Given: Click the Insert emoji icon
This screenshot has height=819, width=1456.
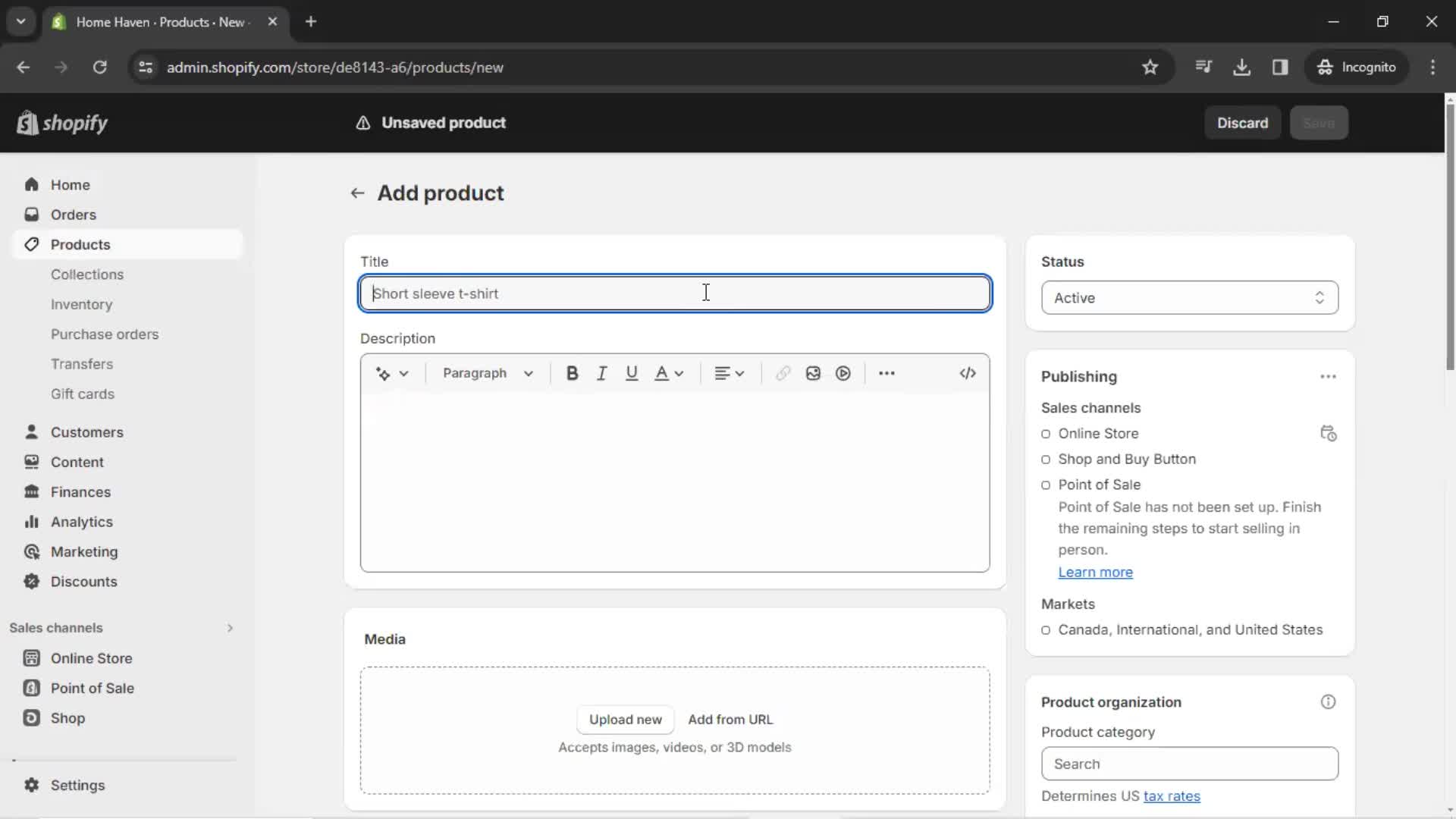Looking at the screenshot, I should click(x=813, y=373).
